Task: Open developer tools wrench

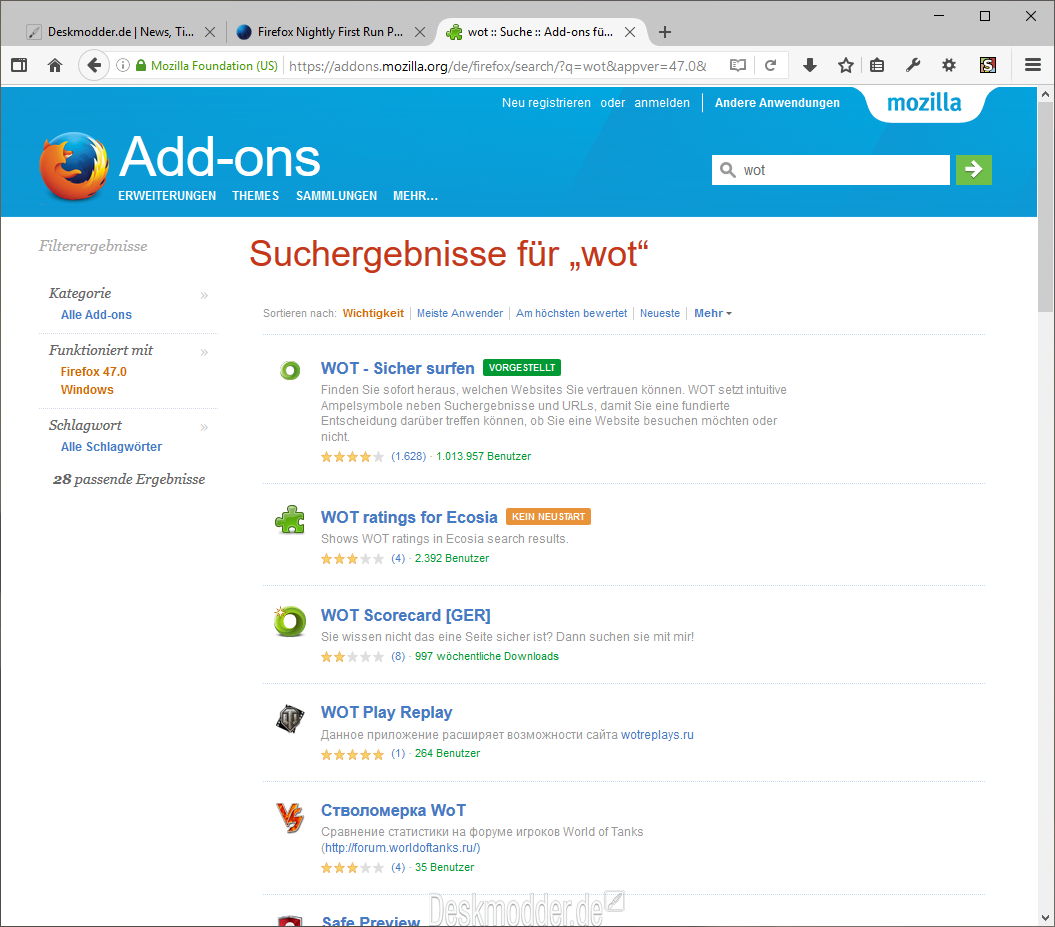Action: tap(912, 65)
